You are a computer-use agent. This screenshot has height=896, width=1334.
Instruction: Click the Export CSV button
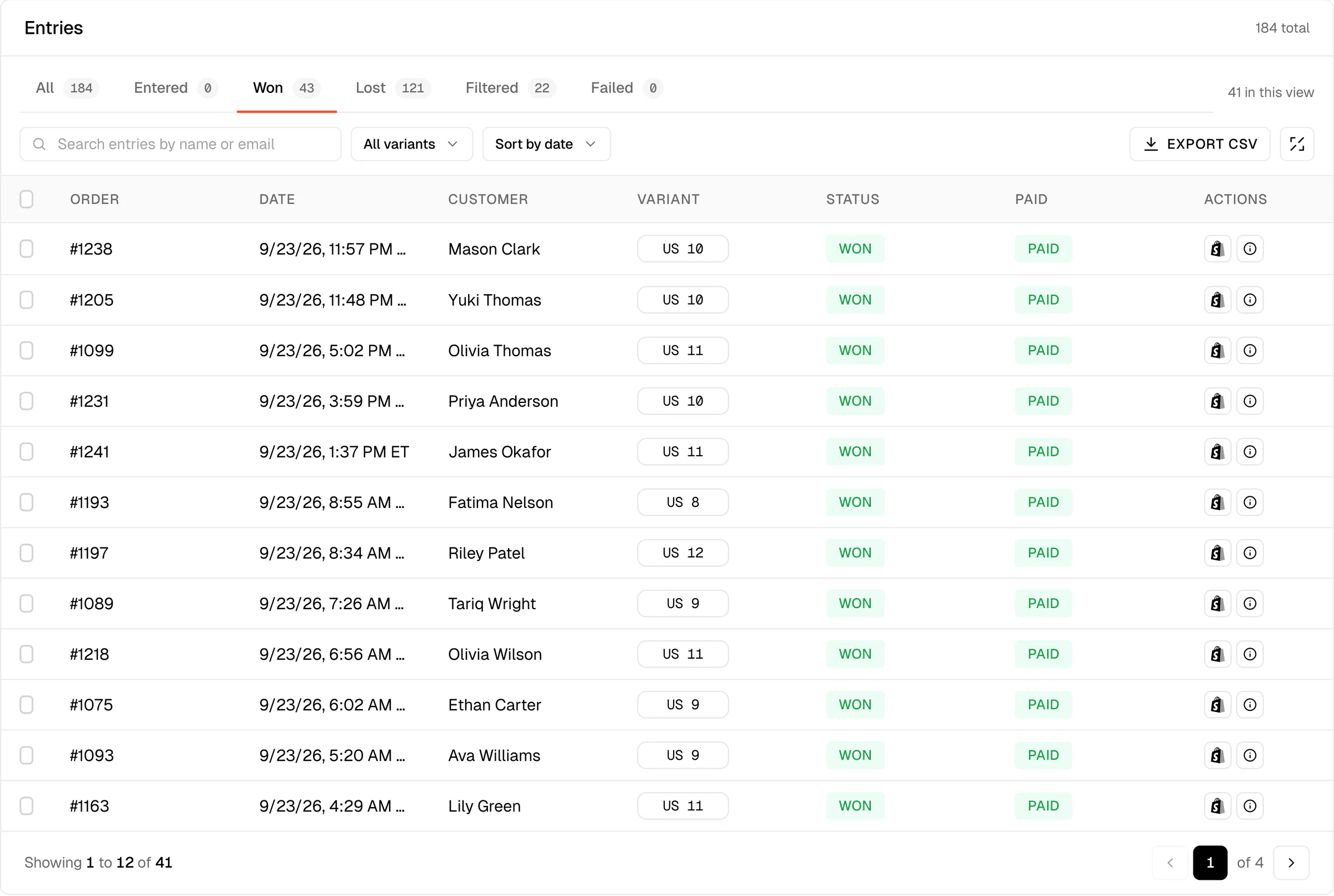point(1199,144)
